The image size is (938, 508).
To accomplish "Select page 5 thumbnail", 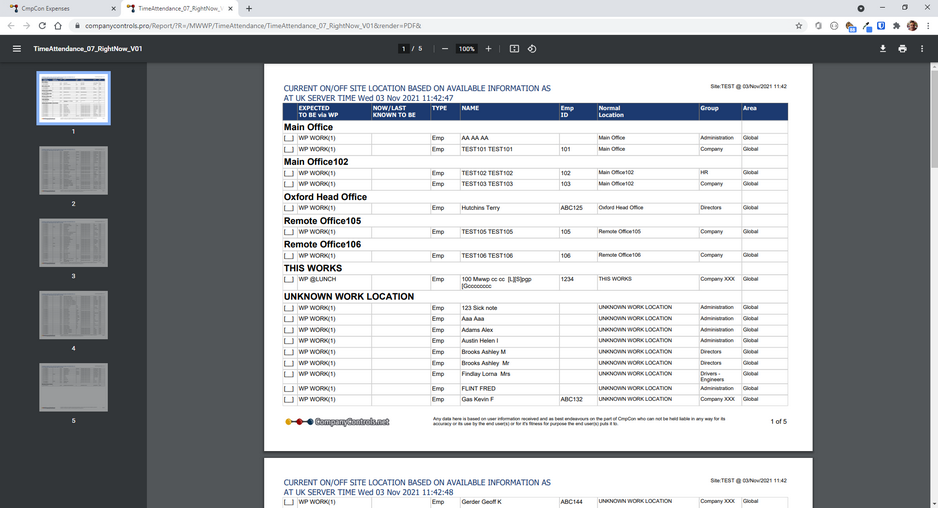I will pos(74,387).
